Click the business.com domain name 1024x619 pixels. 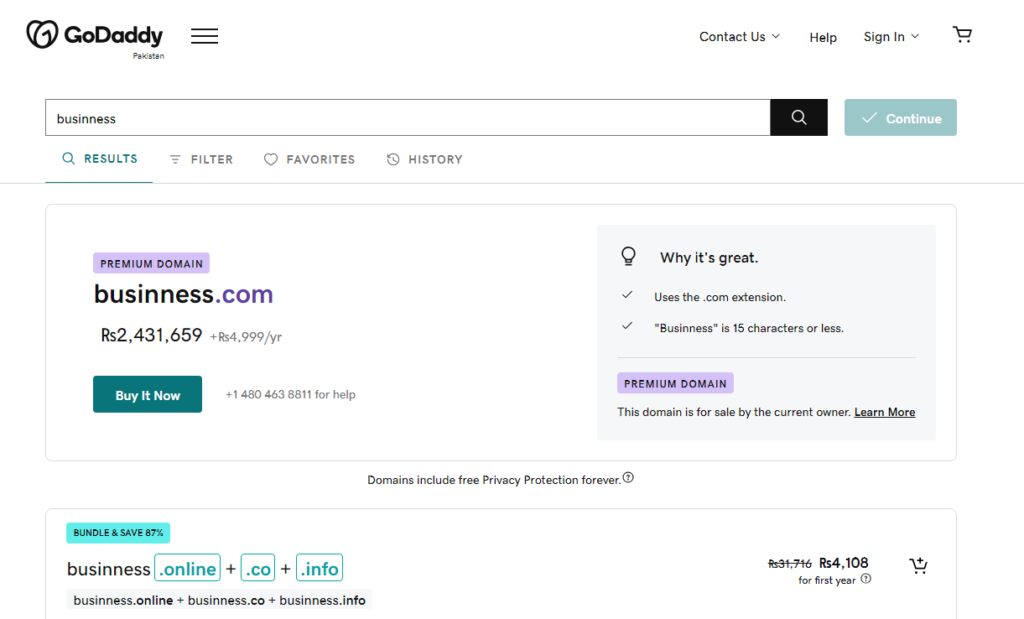[x=184, y=294]
